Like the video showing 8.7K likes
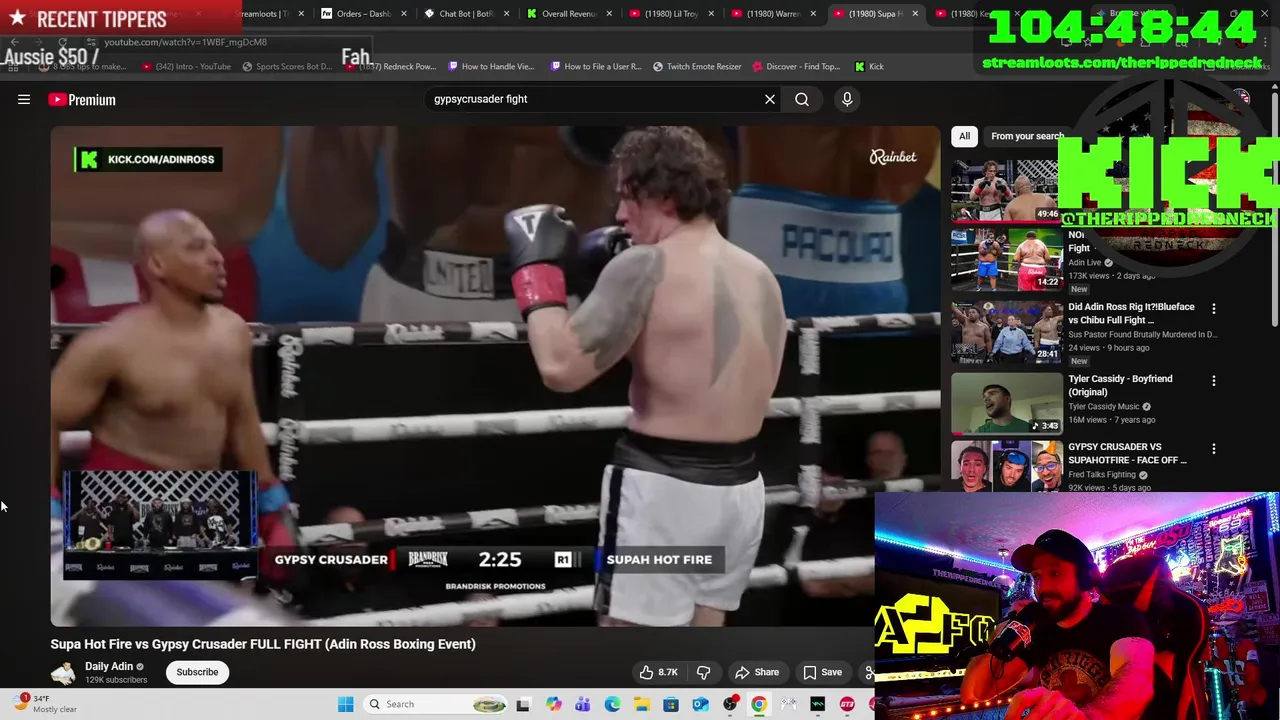Image resolution: width=1280 pixels, height=720 pixels. tap(658, 672)
